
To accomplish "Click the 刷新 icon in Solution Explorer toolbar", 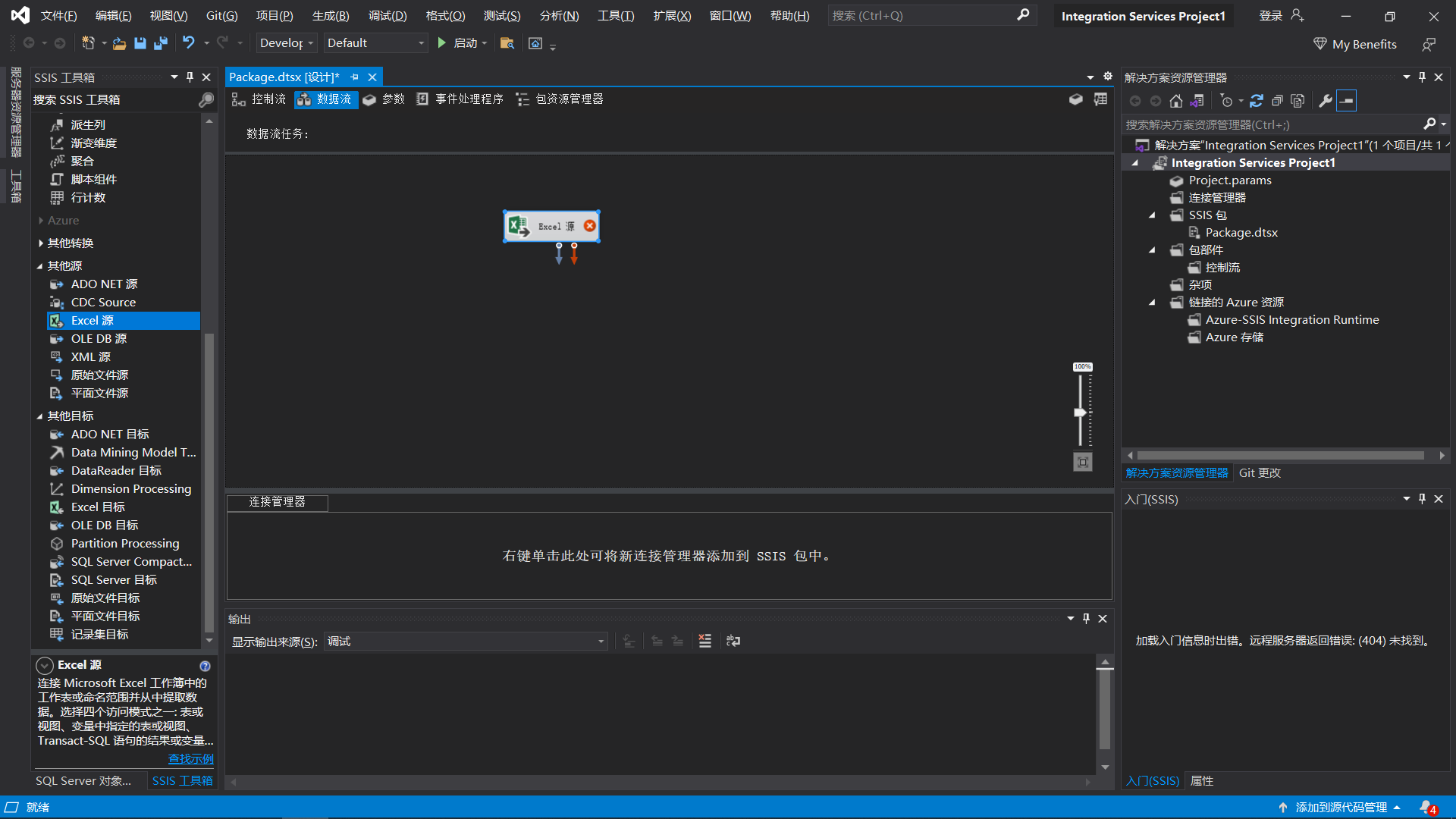I will 1257,100.
